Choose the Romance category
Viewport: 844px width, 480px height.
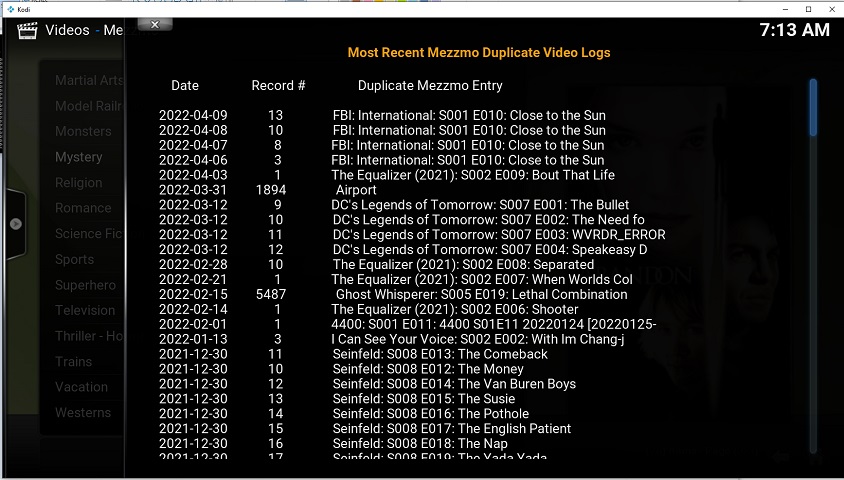click(x=83, y=208)
